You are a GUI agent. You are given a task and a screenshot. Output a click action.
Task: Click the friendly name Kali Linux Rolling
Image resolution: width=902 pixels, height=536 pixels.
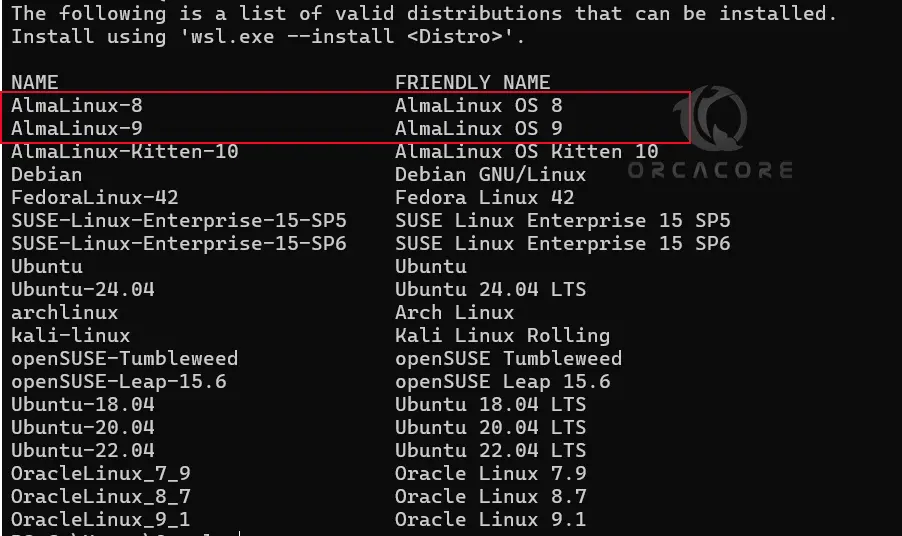coord(502,335)
